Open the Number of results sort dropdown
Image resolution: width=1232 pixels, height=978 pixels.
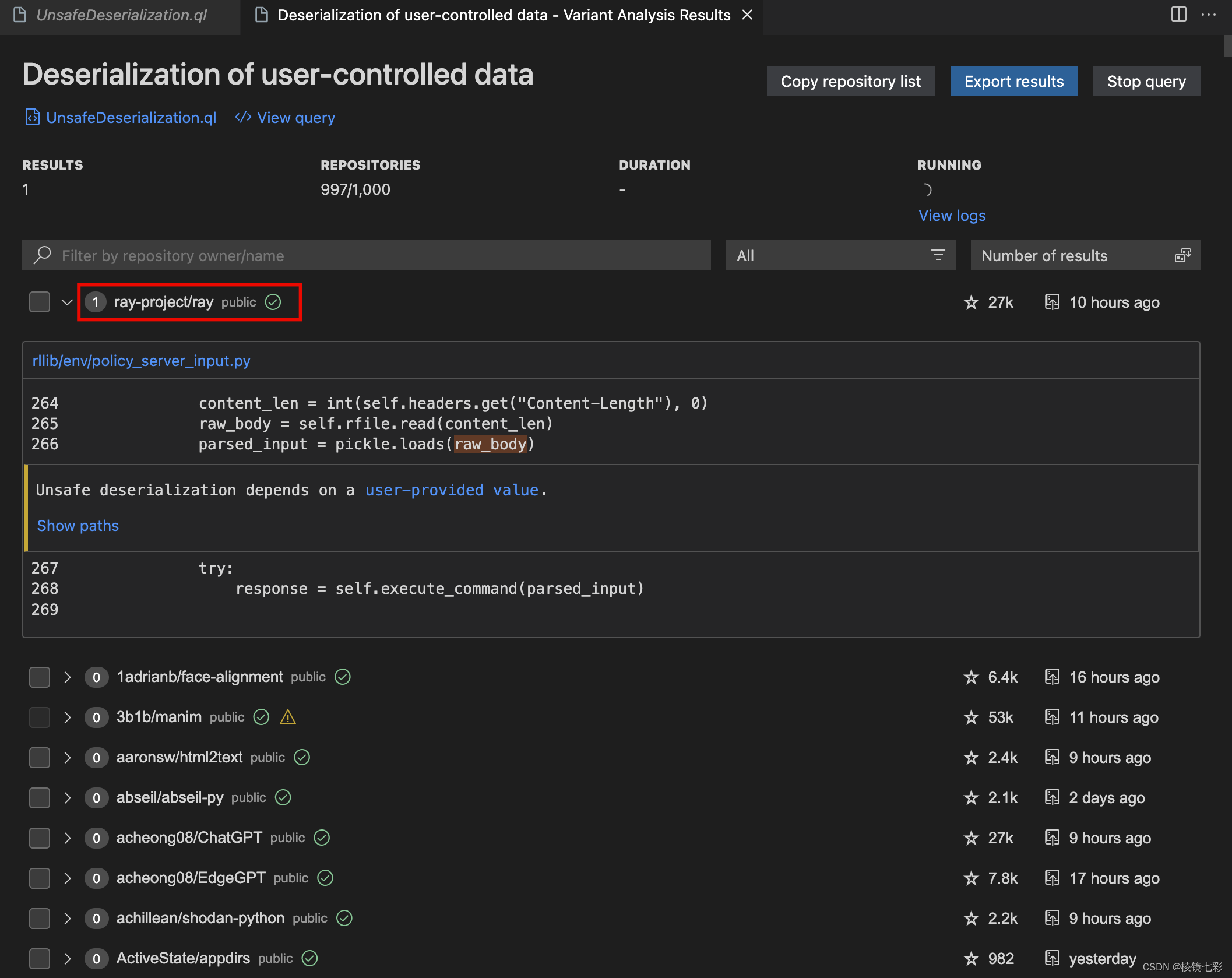1085,255
